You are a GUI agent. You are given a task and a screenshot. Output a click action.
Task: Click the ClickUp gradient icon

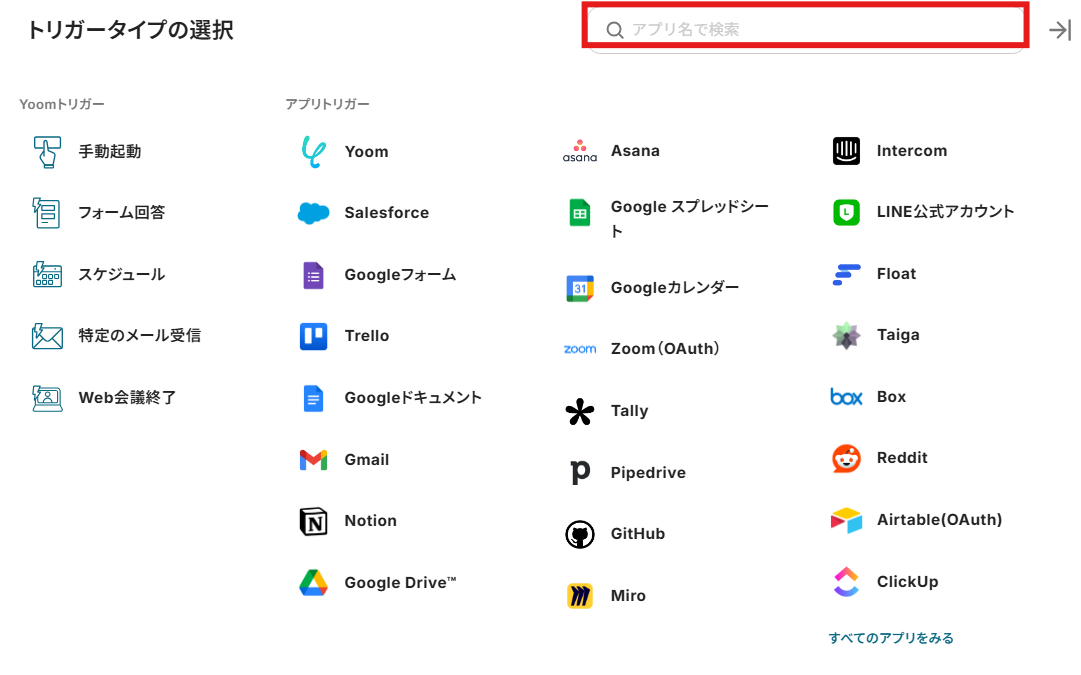[x=846, y=582]
